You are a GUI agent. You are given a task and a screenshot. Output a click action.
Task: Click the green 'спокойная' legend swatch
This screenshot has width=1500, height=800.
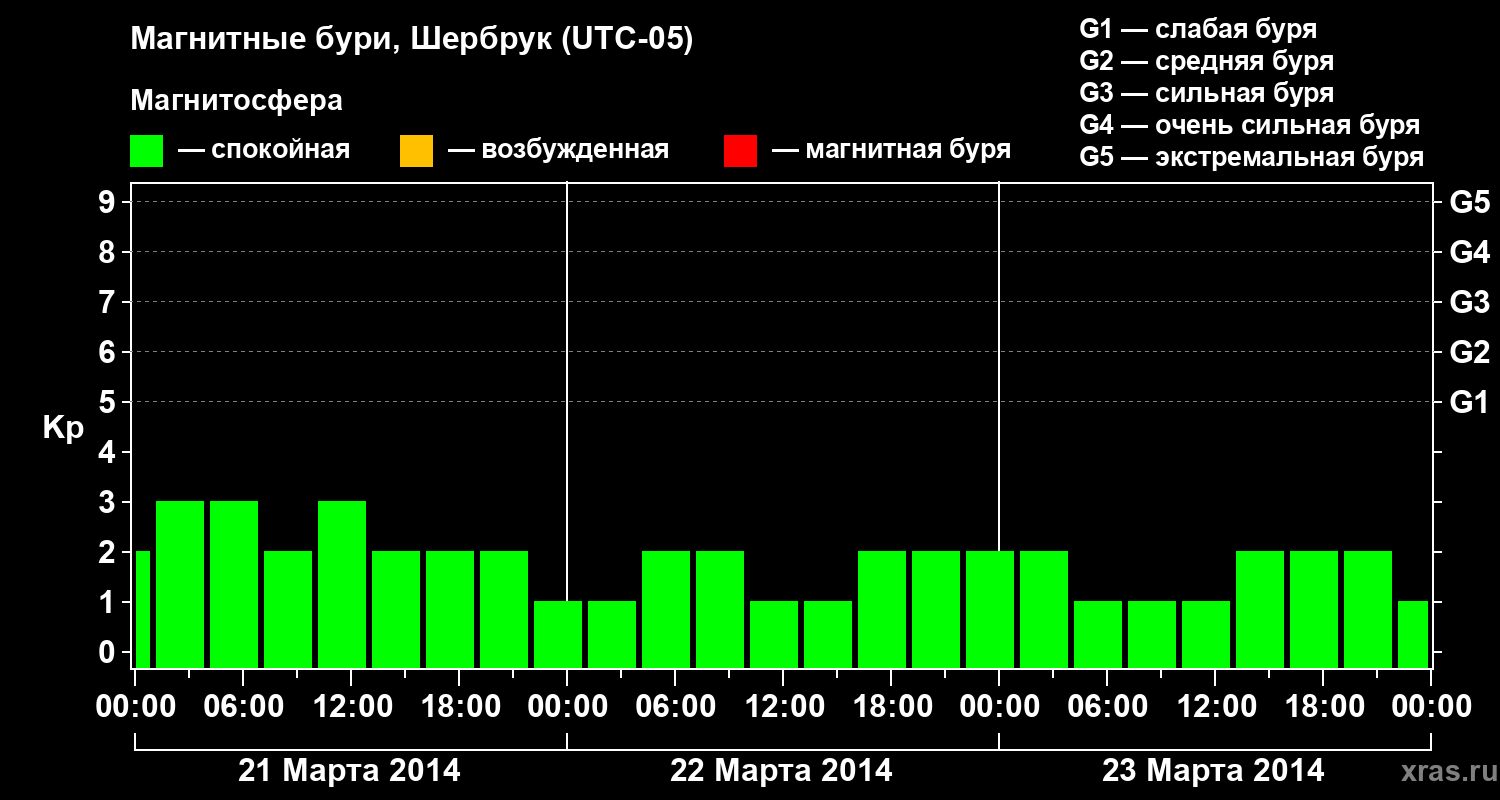pos(147,151)
